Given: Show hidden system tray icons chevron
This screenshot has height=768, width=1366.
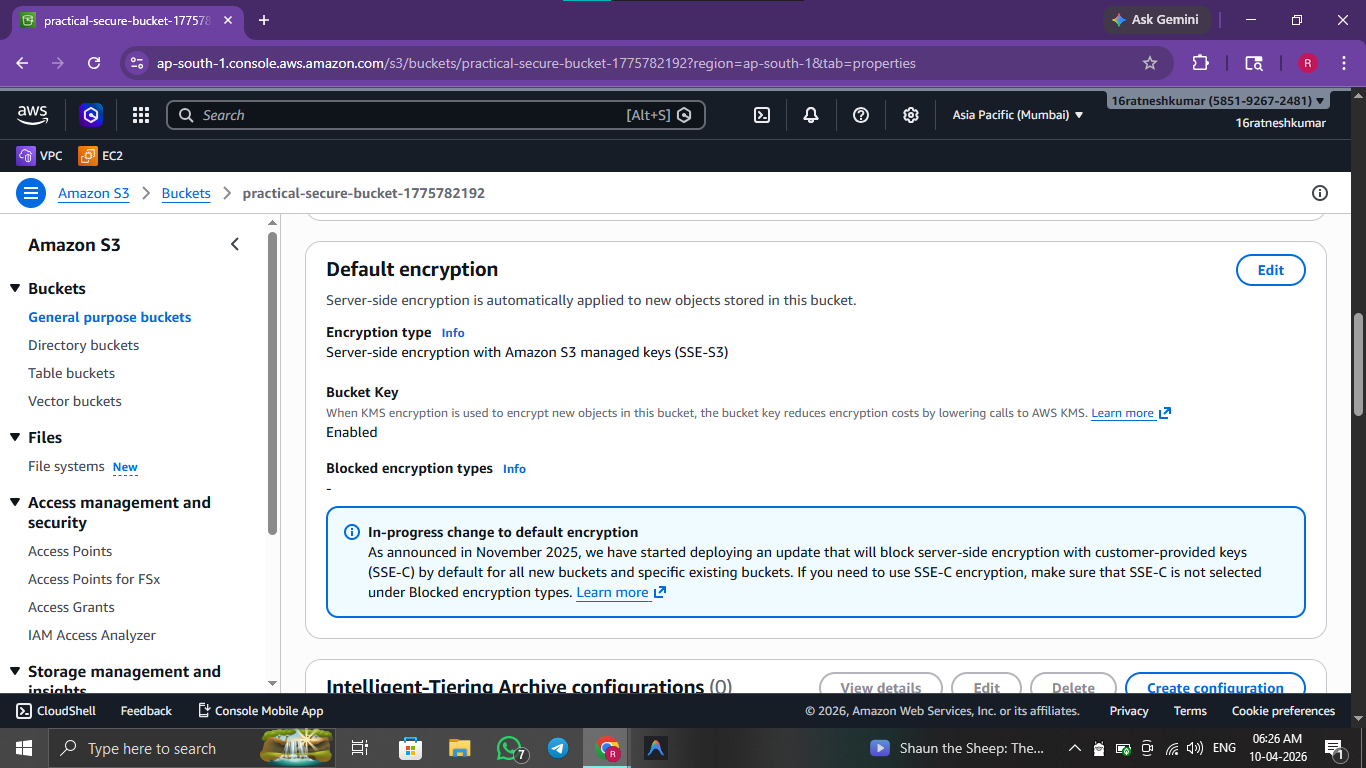Looking at the screenshot, I should pyautogui.click(x=1075, y=748).
